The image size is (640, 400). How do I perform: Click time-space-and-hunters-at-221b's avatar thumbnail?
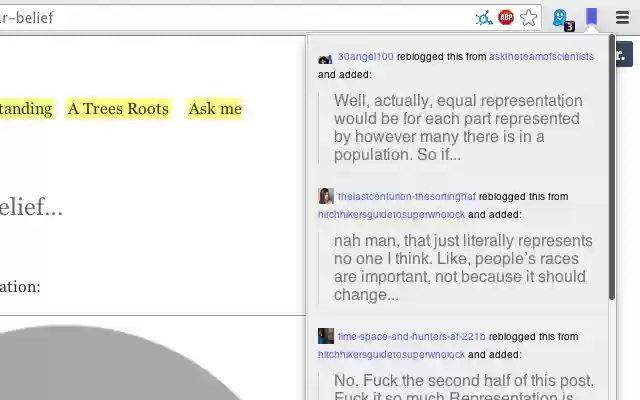326,336
